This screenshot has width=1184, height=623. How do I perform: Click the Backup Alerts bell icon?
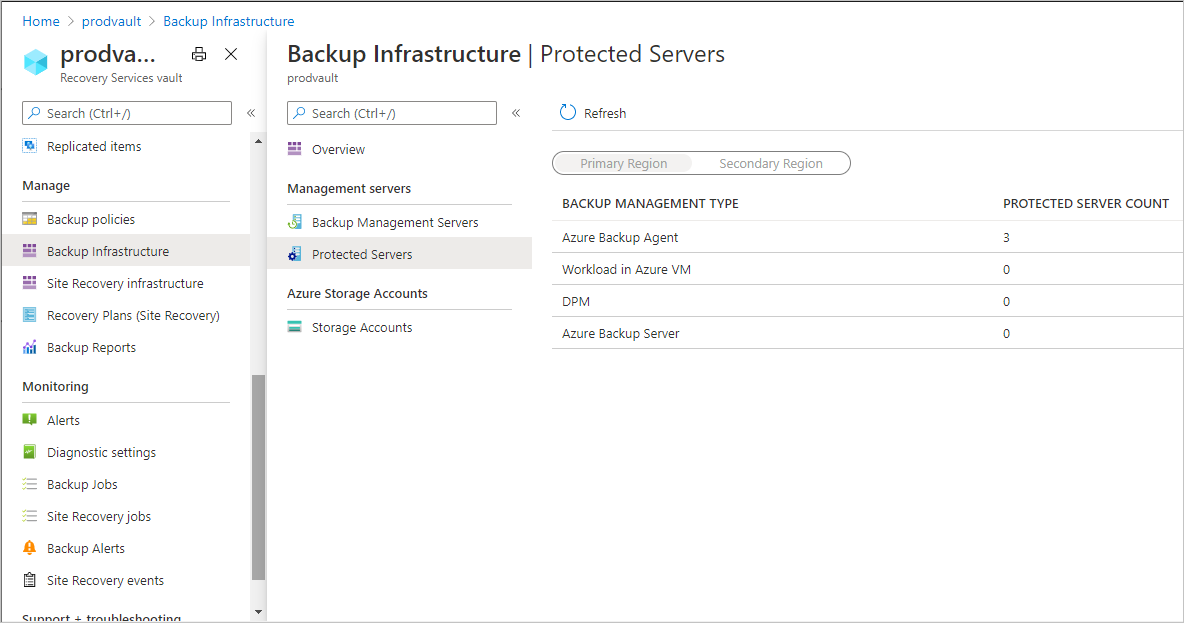click(29, 548)
